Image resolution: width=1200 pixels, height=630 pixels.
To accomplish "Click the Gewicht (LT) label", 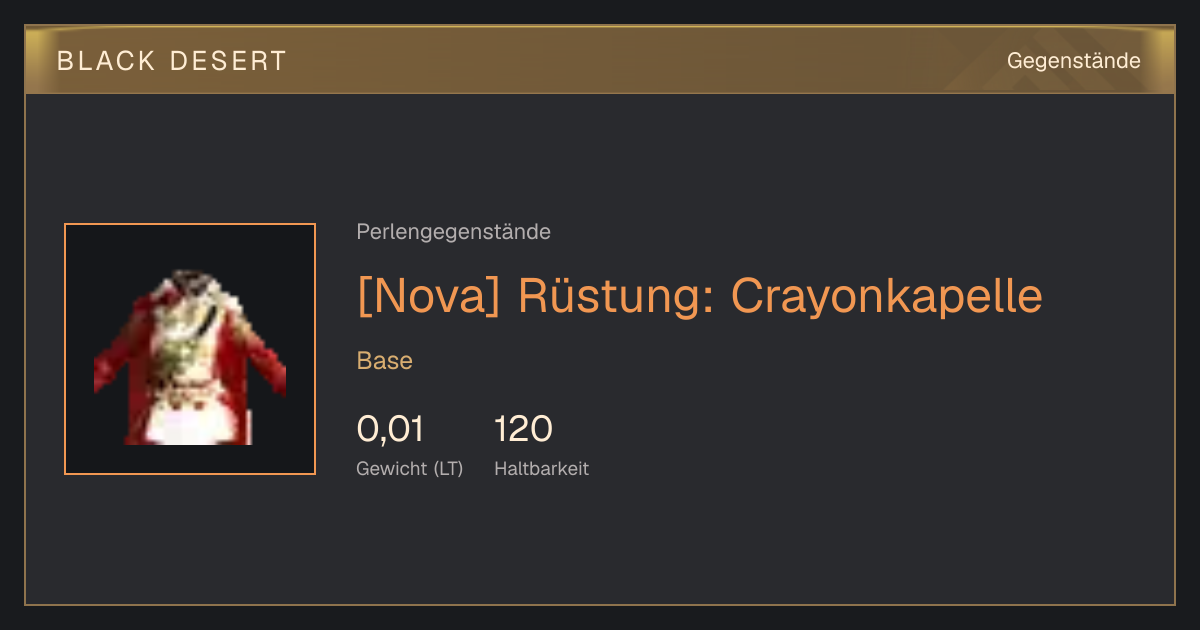I will pos(410,468).
